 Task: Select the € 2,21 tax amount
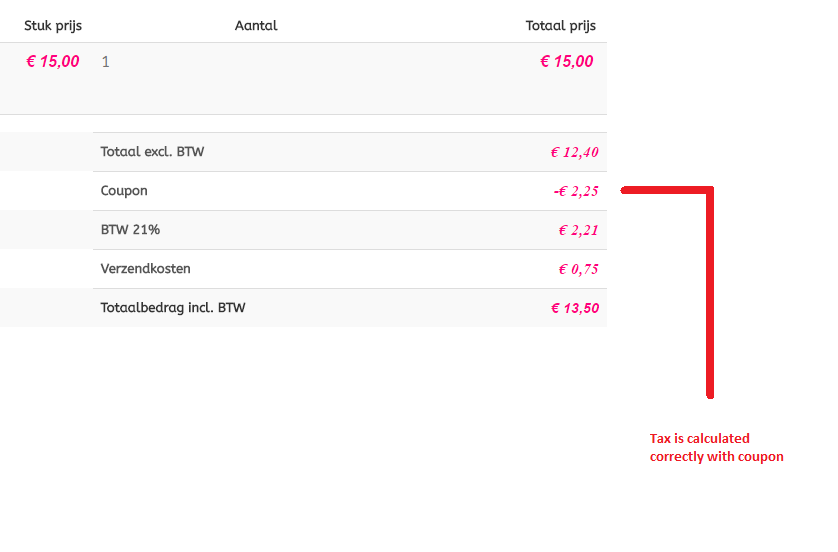(578, 230)
